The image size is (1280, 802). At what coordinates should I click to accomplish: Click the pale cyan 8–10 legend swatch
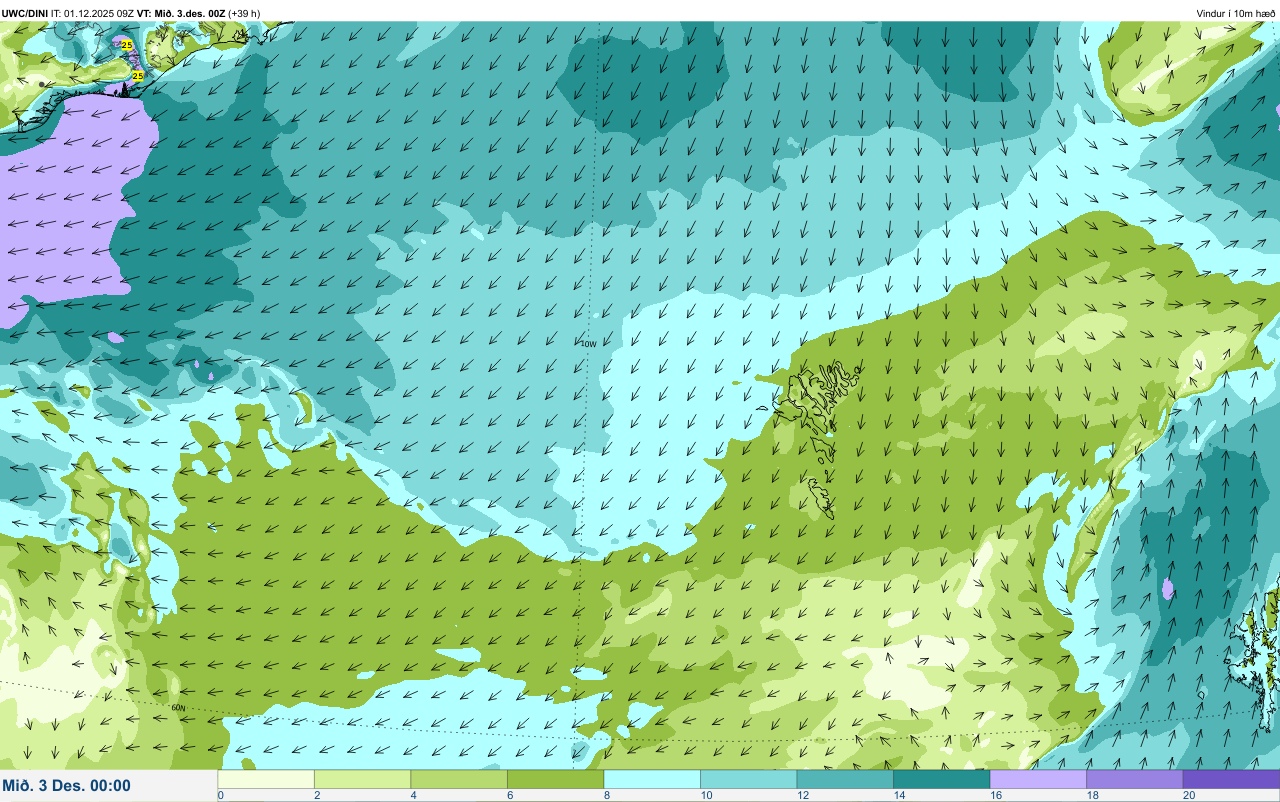(652, 779)
